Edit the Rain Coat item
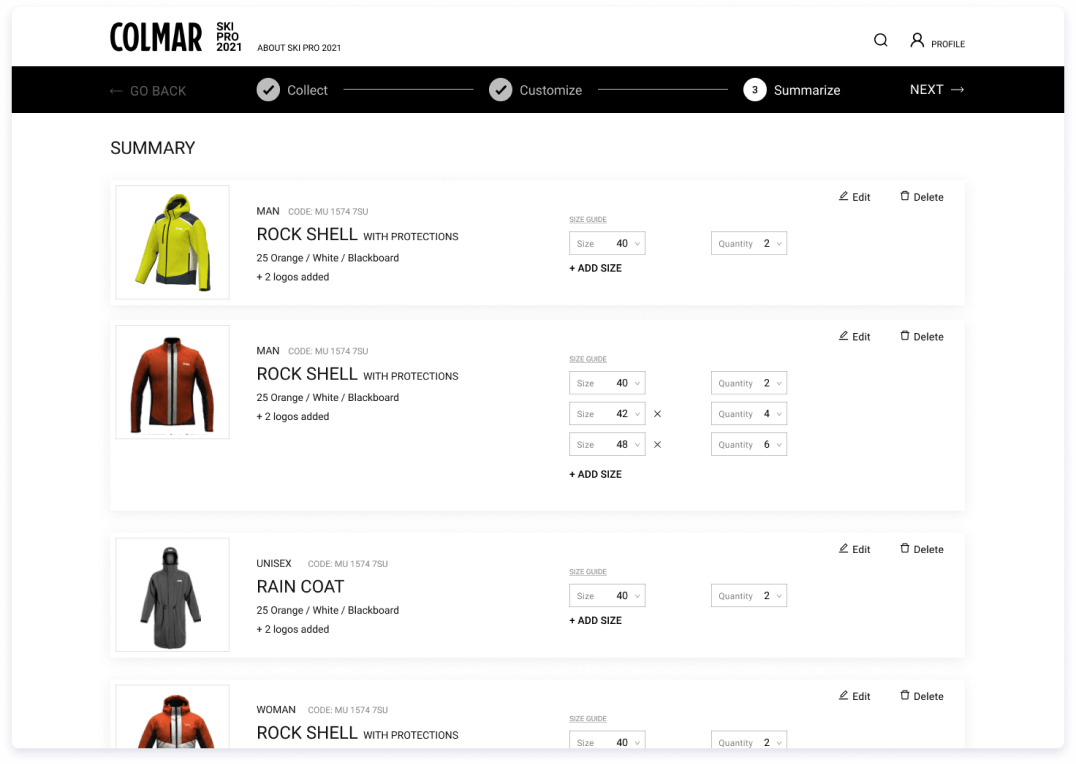 (x=854, y=549)
